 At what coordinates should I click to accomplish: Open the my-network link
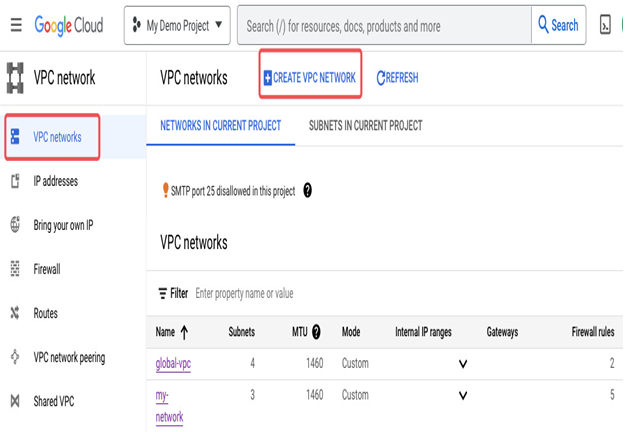[x=169, y=406]
